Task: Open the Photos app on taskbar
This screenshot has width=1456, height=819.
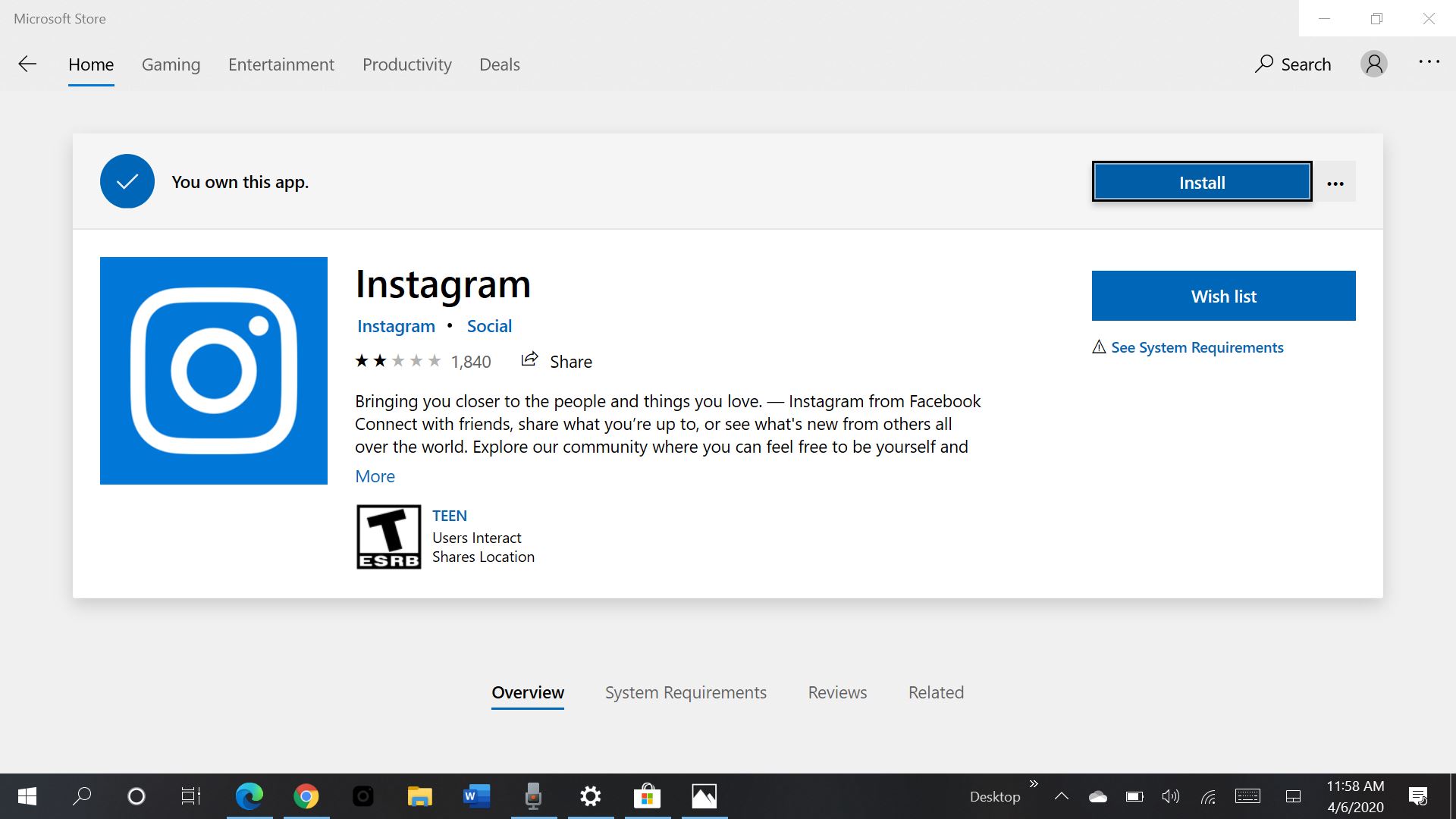Action: [x=704, y=796]
